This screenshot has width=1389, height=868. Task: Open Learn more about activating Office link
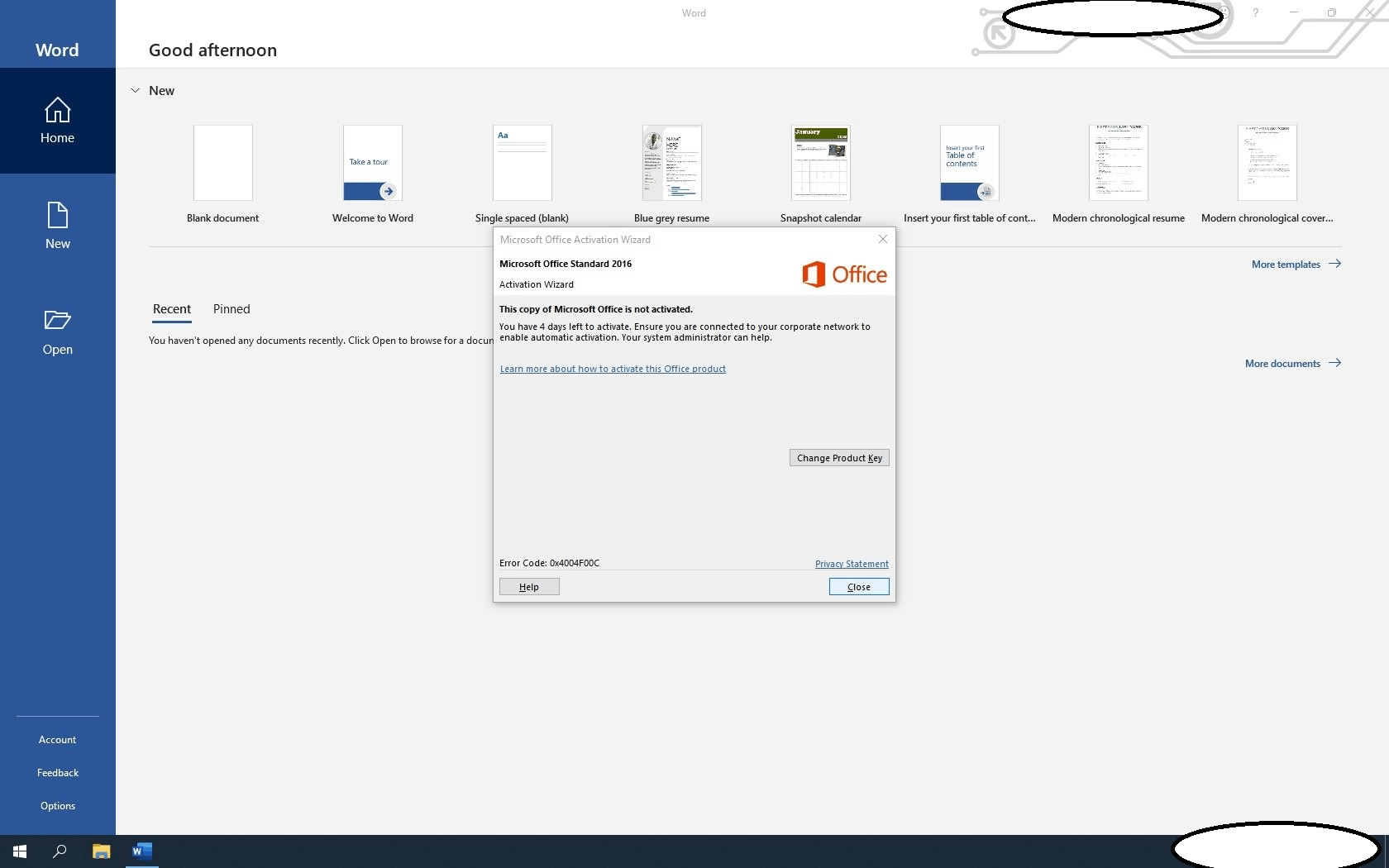[x=613, y=369]
